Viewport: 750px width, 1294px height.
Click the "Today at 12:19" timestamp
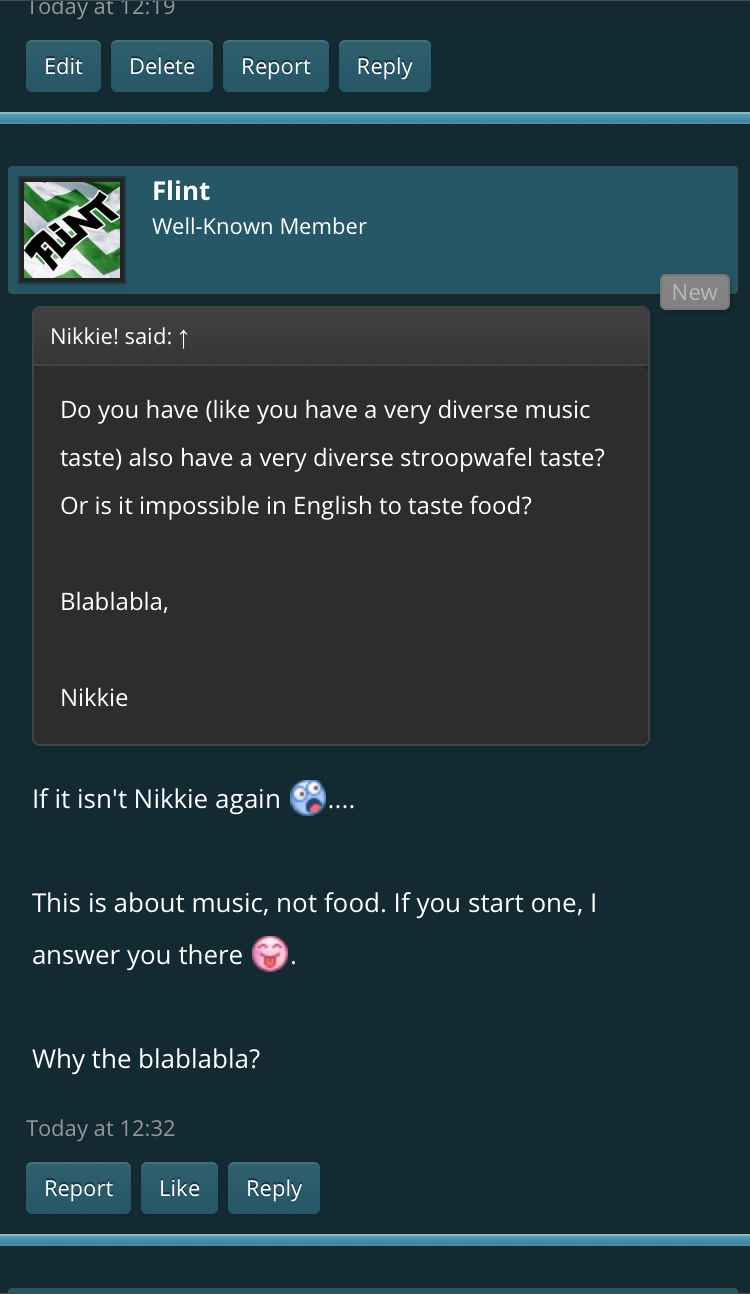[100, 9]
